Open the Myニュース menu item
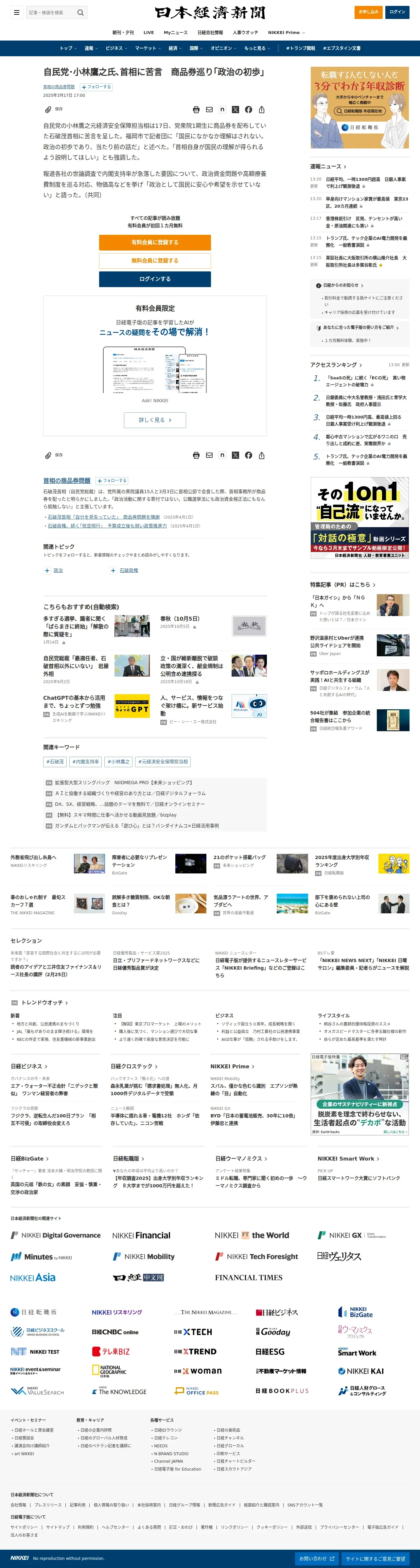The height and width of the screenshot is (1568, 420). (x=175, y=32)
